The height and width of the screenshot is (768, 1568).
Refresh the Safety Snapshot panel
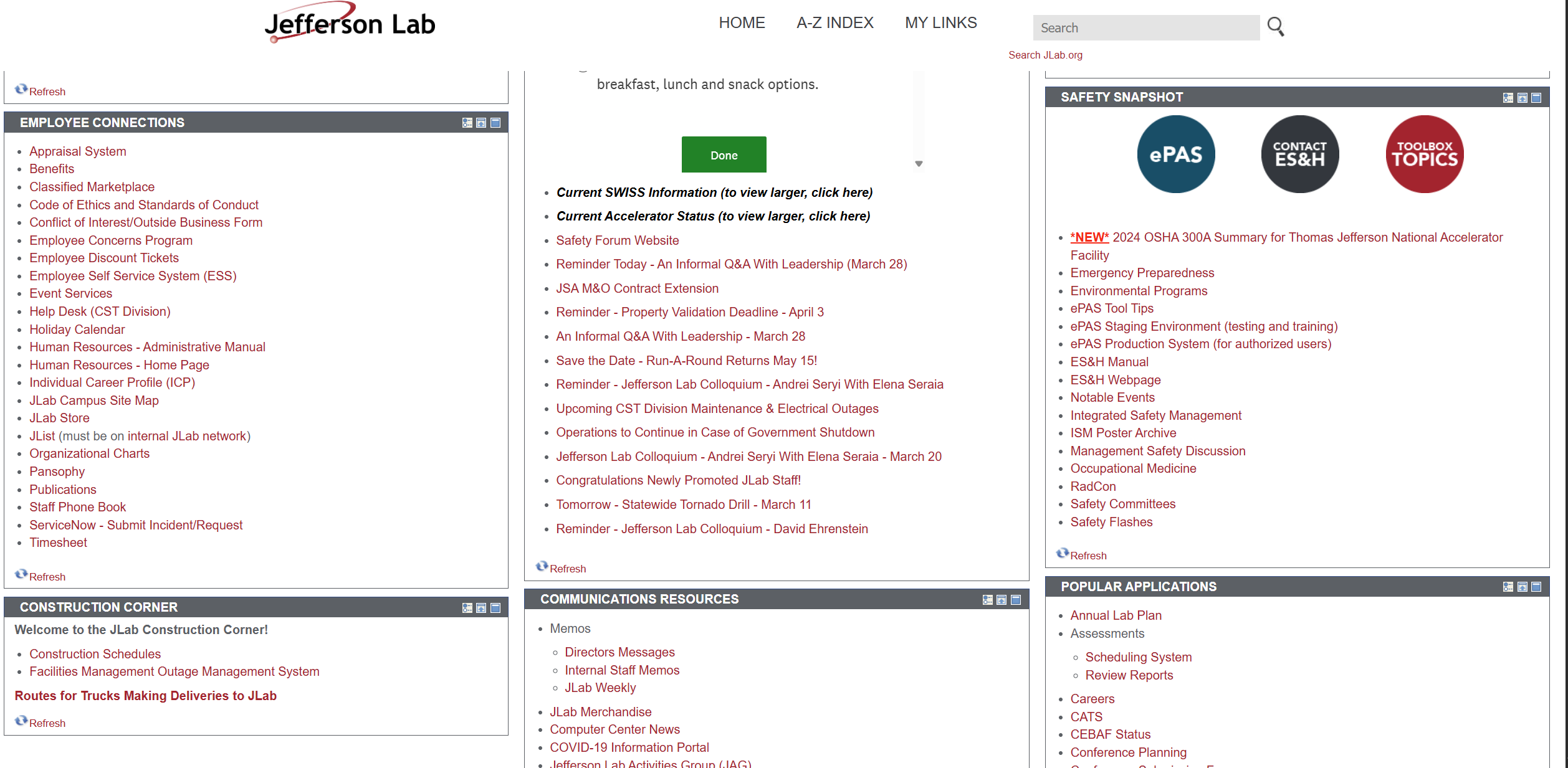[1082, 555]
